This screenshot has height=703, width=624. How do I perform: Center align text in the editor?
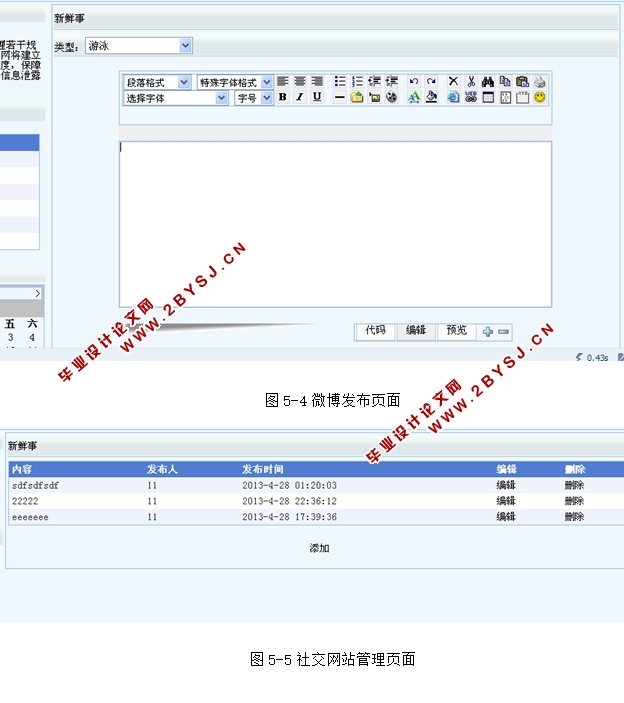click(x=300, y=82)
